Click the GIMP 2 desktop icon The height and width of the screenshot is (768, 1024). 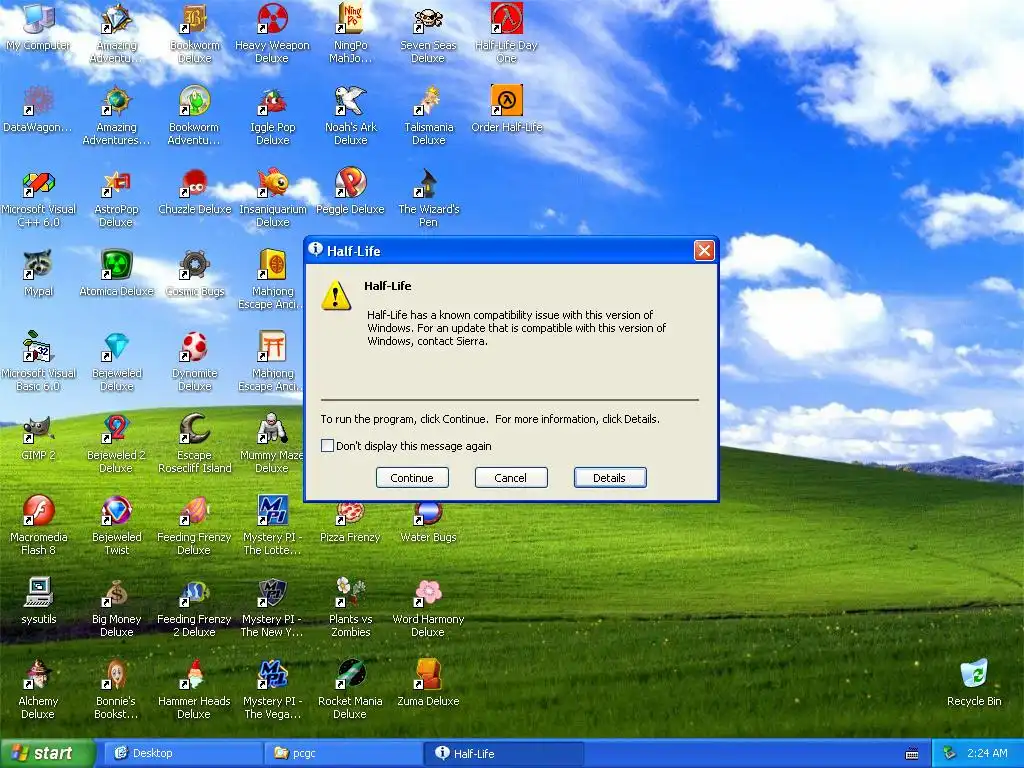(x=39, y=437)
